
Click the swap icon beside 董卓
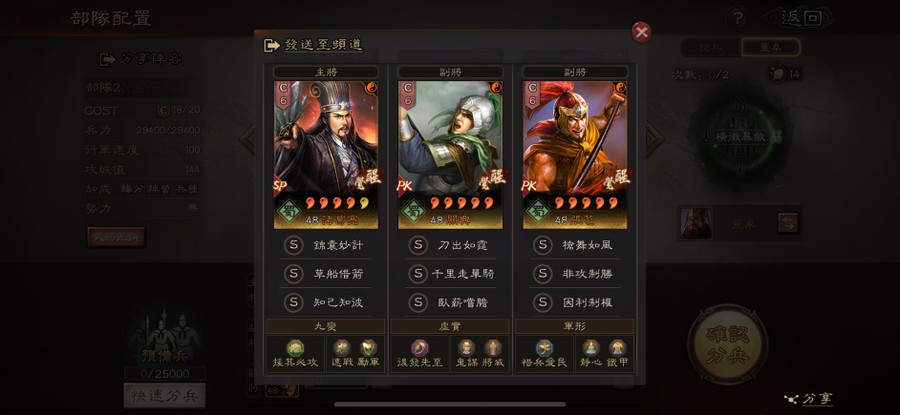tap(788, 223)
